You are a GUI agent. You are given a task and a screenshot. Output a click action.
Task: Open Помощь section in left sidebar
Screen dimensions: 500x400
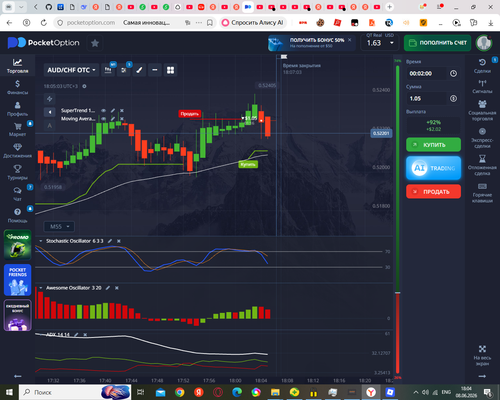coord(17,215)
